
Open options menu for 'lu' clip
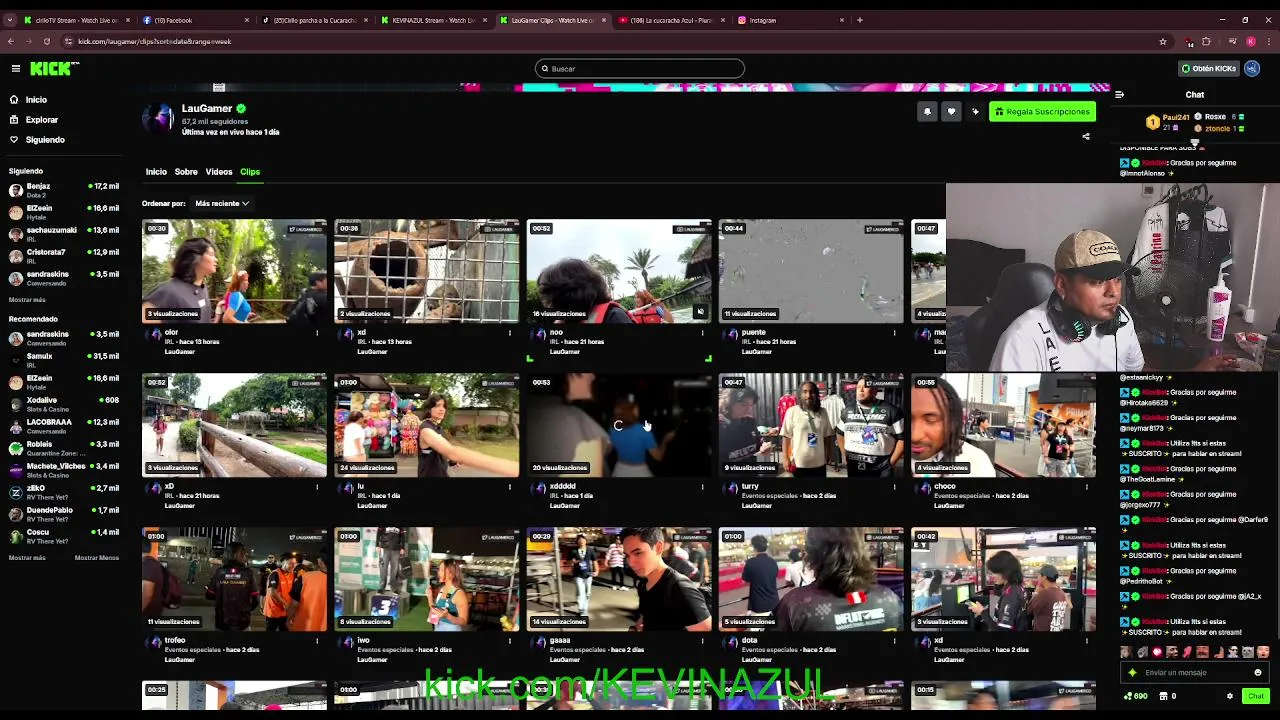point(510,487)
